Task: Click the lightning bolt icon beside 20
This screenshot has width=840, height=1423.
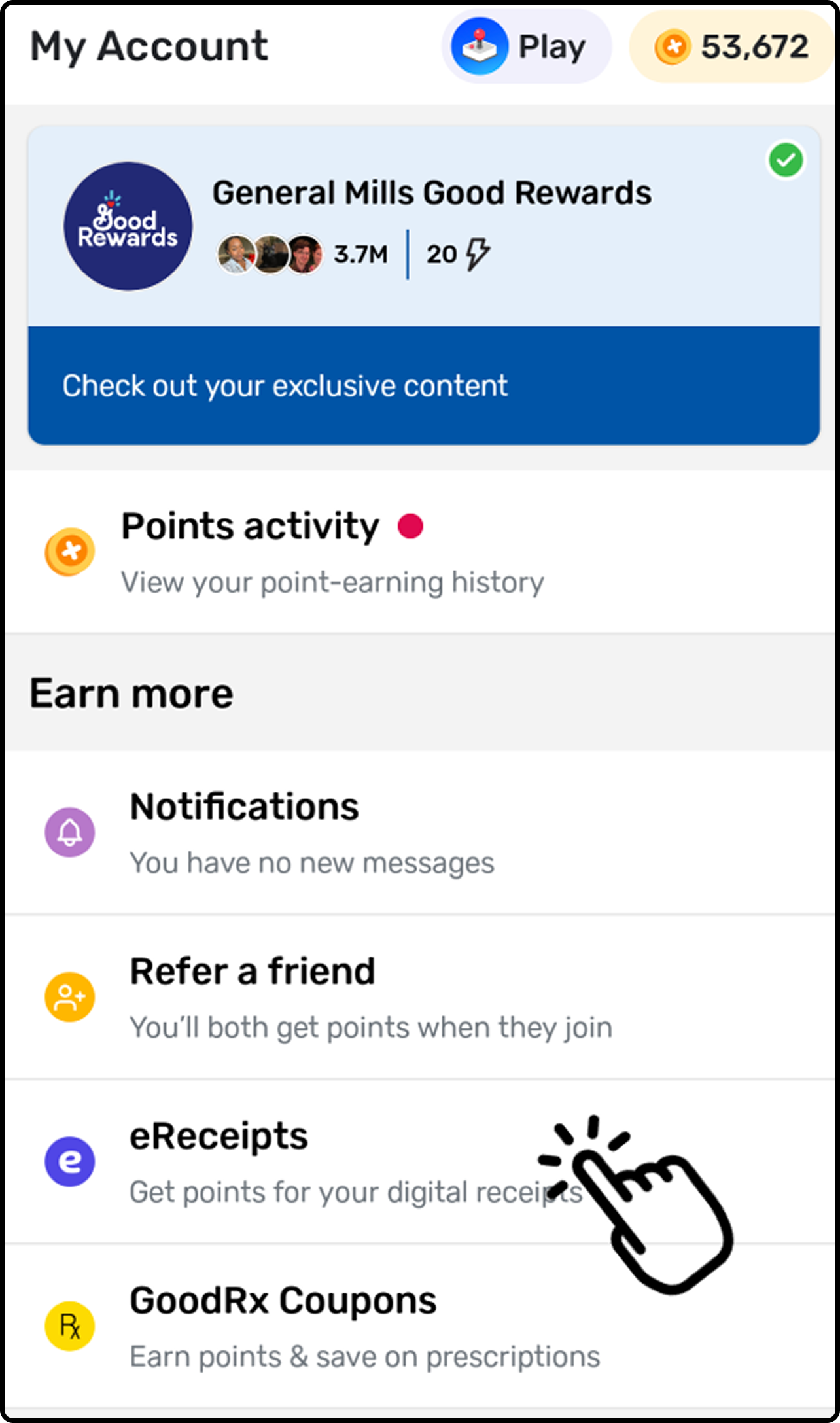Action: [478, 254]
